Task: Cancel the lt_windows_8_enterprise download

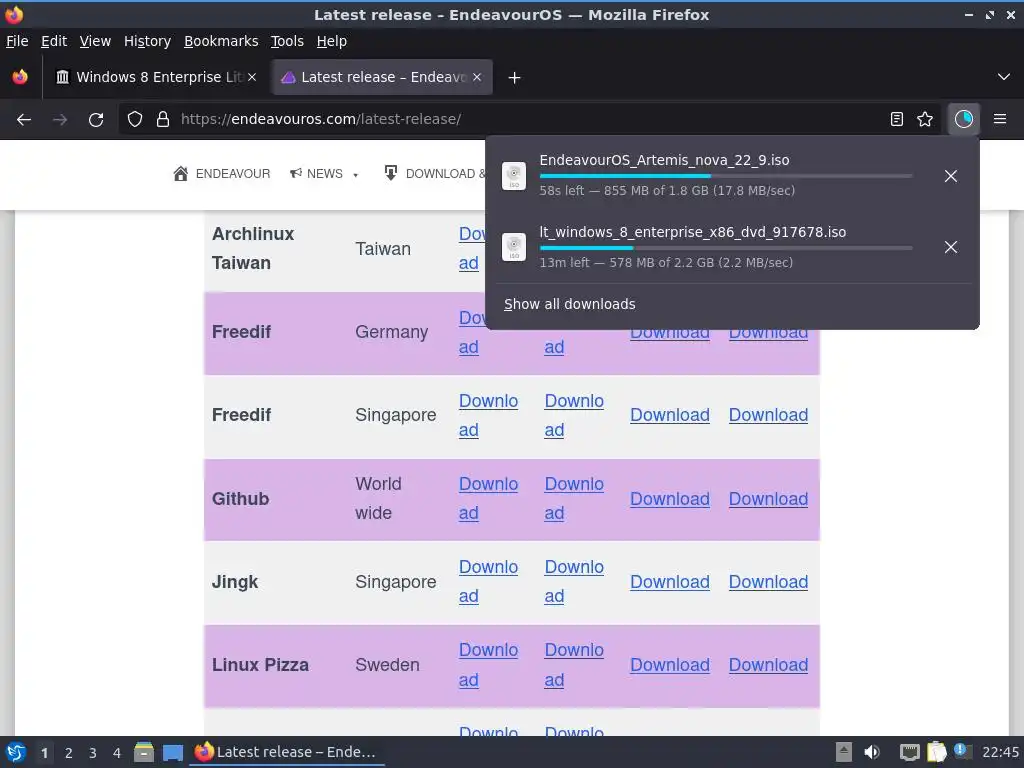Action: point(951,247)
